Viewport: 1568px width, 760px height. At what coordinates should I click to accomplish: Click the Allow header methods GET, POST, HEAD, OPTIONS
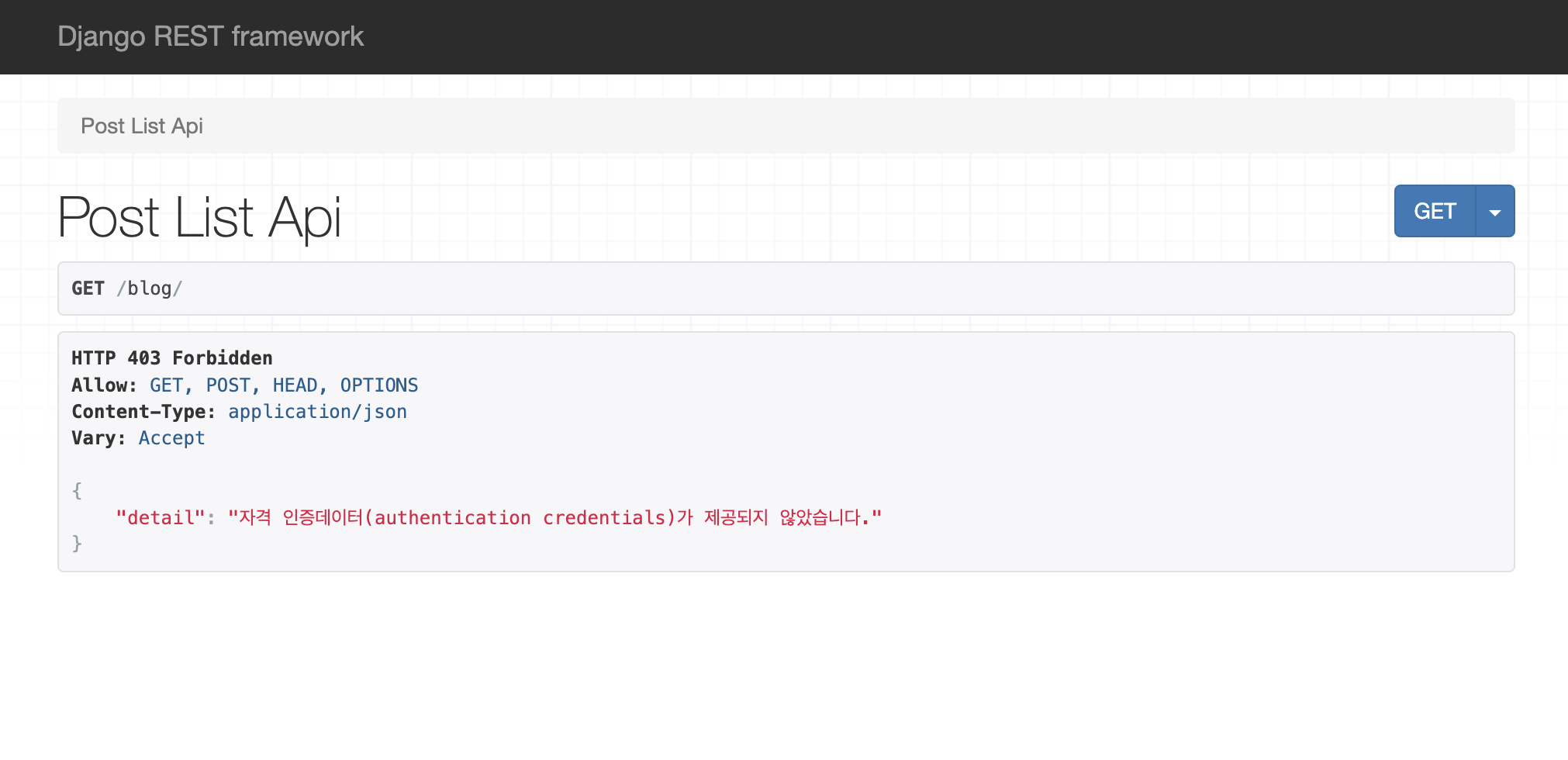[284, 385]
